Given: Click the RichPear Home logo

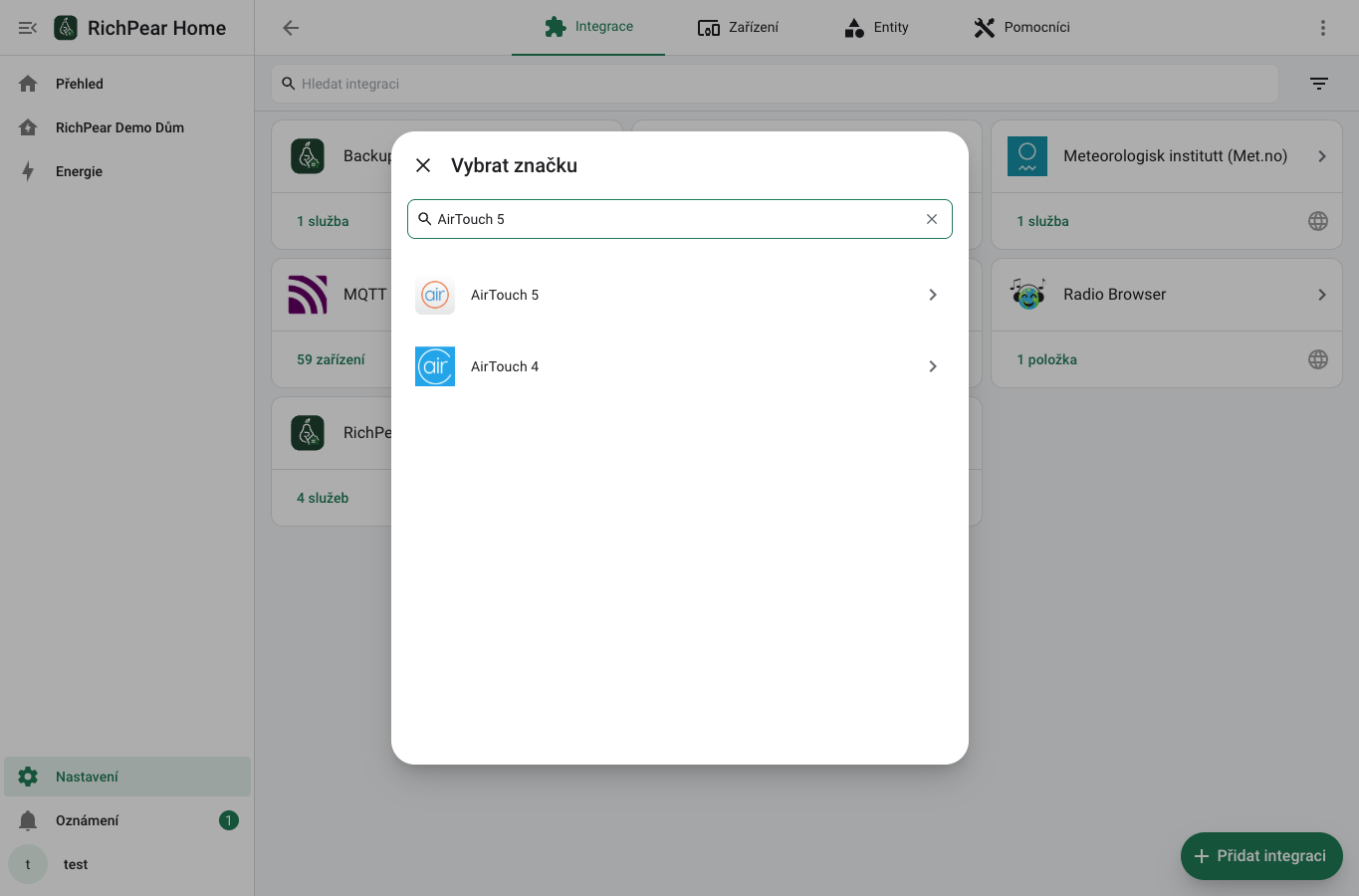Looking at the screenshot, I should click(x=66, y=28).
